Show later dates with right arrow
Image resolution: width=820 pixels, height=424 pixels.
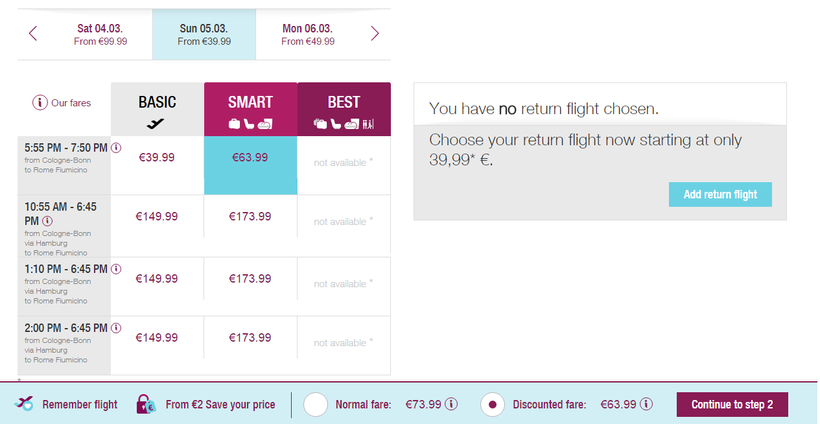(375, 34)
